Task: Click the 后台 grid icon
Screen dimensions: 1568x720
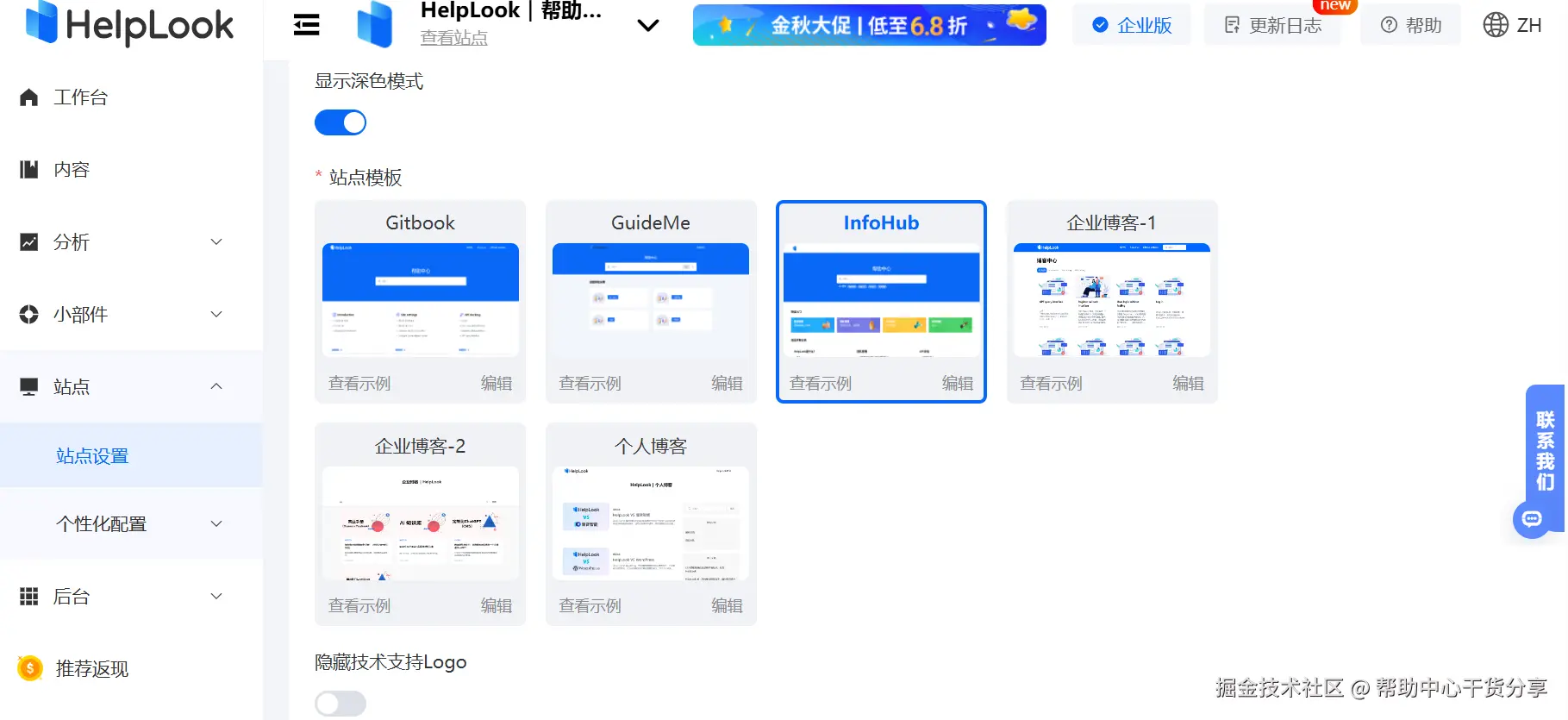Action: tap(28, 597)
